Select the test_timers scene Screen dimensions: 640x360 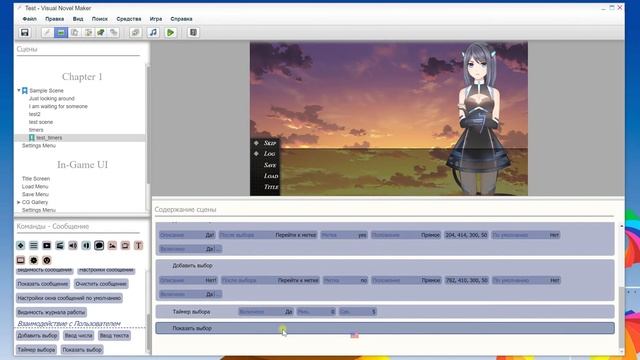click(49, 138)
